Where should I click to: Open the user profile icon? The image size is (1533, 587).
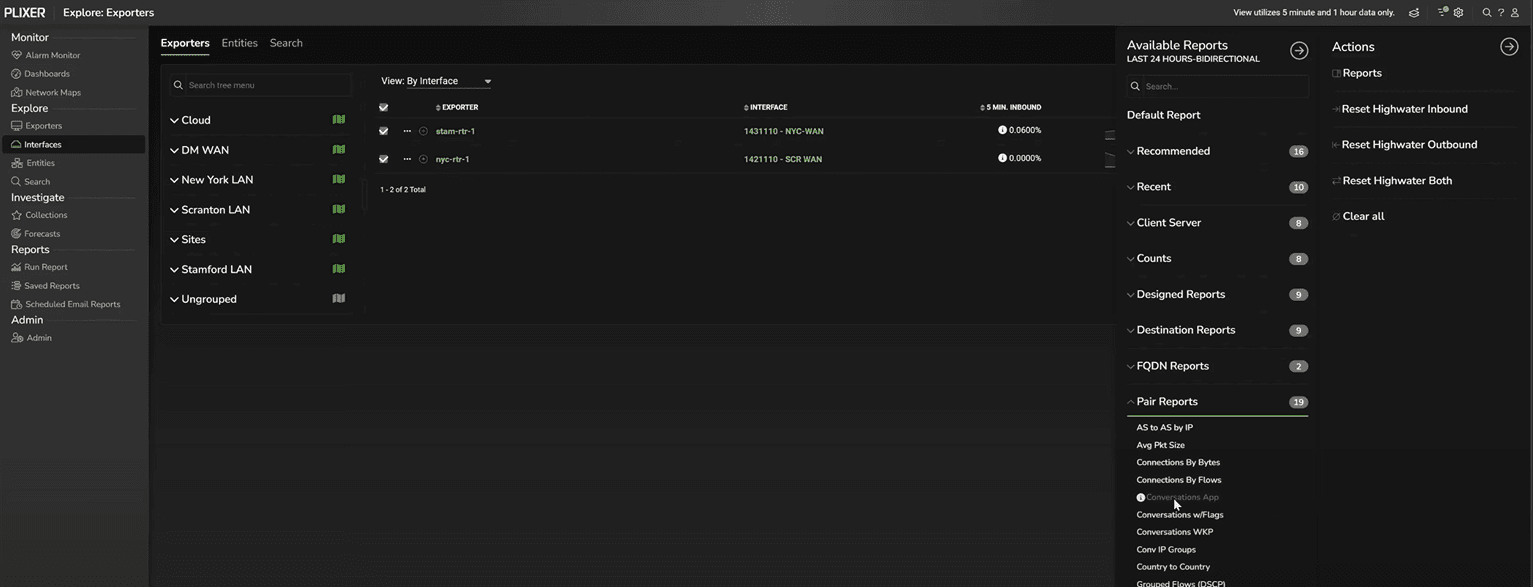pyautogui.click(x=1515, y=13)
